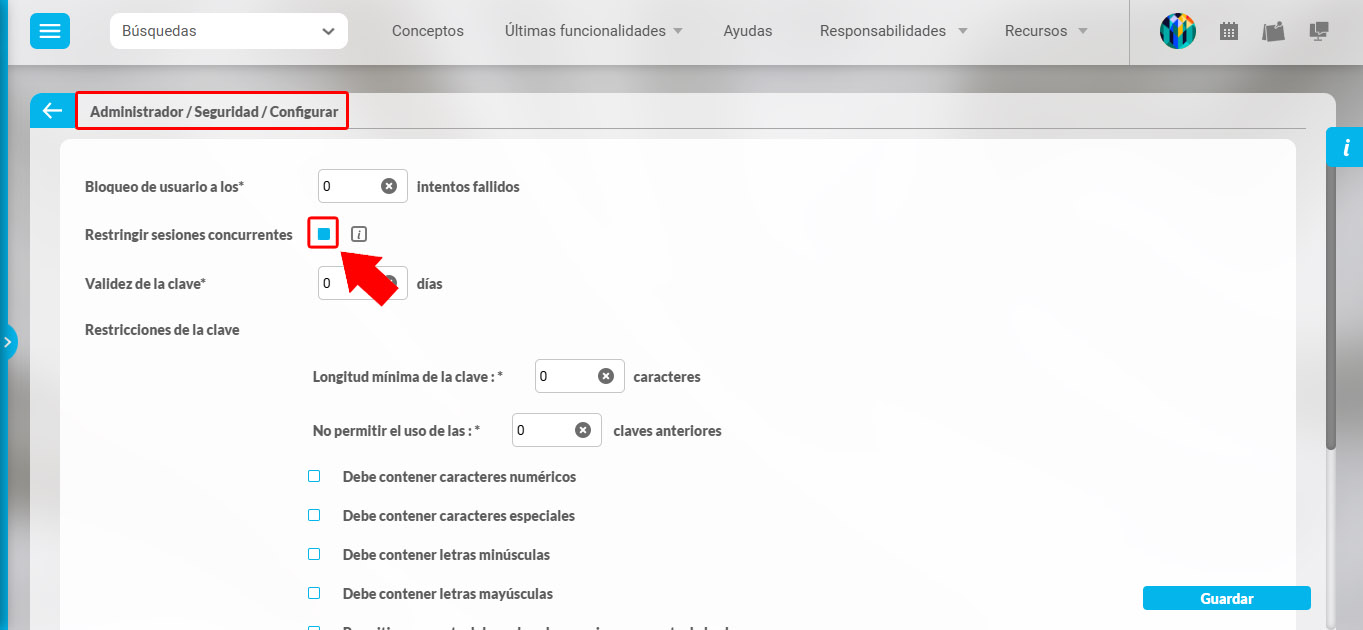This screenshot has width=1363, height=630.
Task: Open the hamburger navigation menu
Action: [49, 31]
